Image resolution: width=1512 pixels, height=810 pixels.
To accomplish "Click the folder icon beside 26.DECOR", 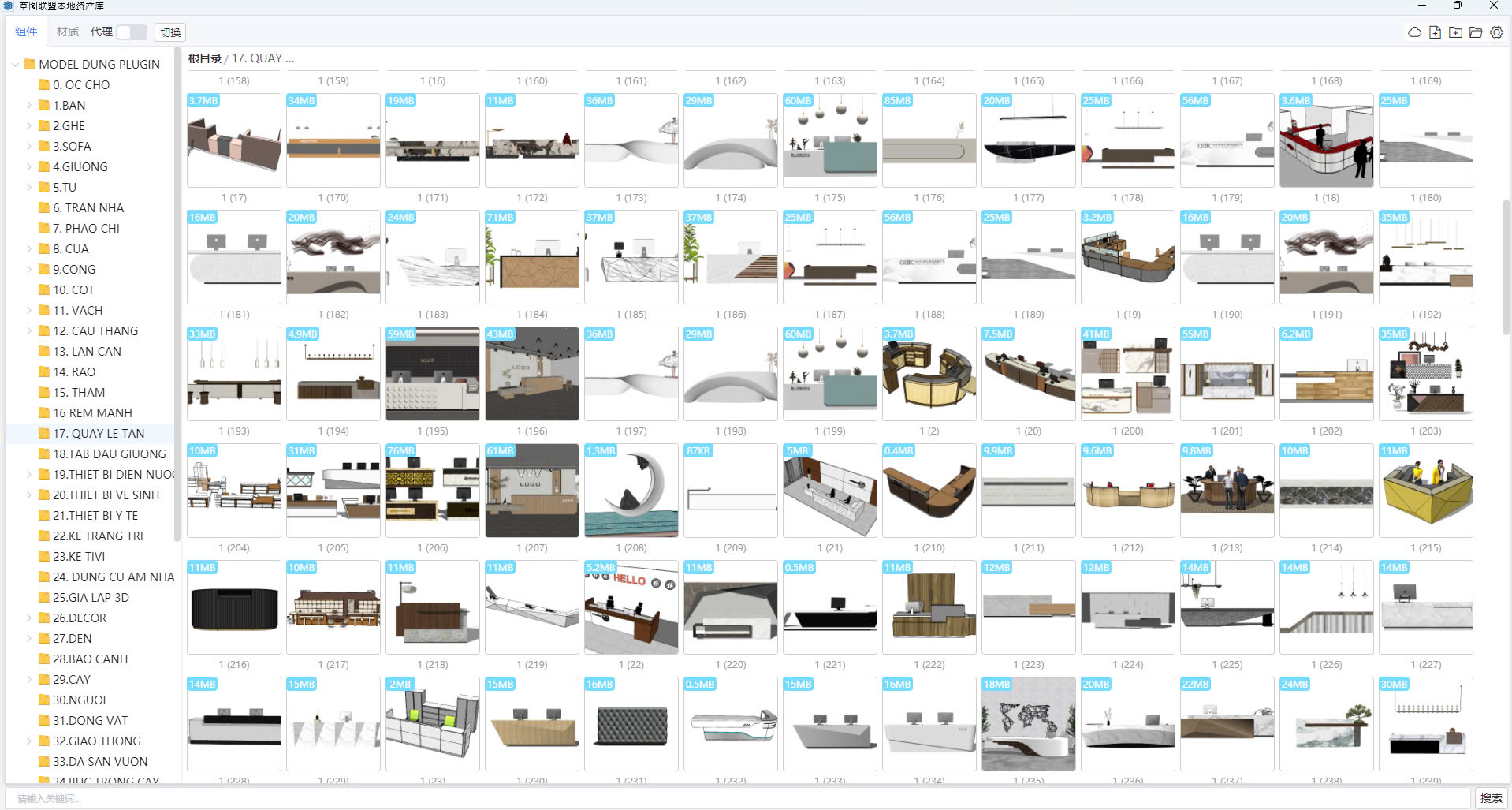I will [44, 618].
